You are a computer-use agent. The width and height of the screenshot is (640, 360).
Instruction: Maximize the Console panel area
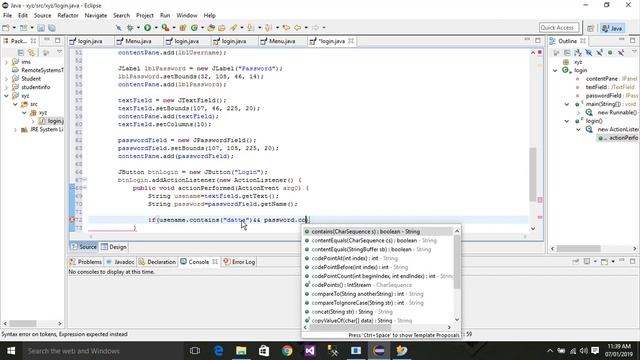(x=632, y=261)
